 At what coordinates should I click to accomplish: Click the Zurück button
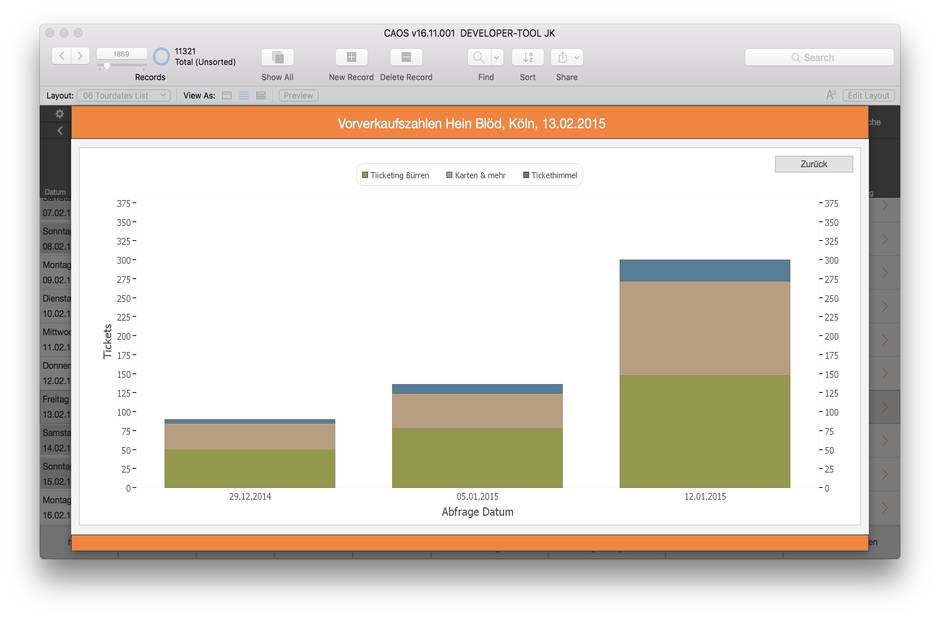pyautogui.click(x=814, y=164)
